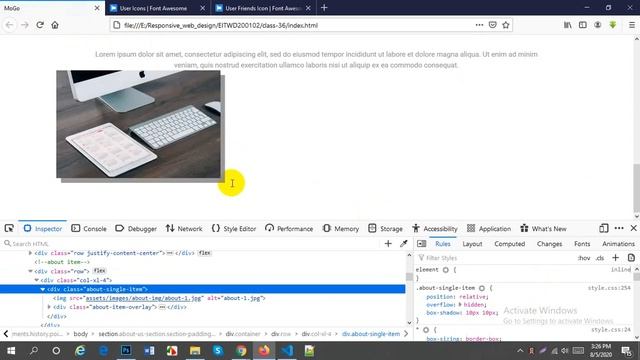640x360 pixels.
Task: Collapse the about-single-item div node
Action: tap(42, 289)
